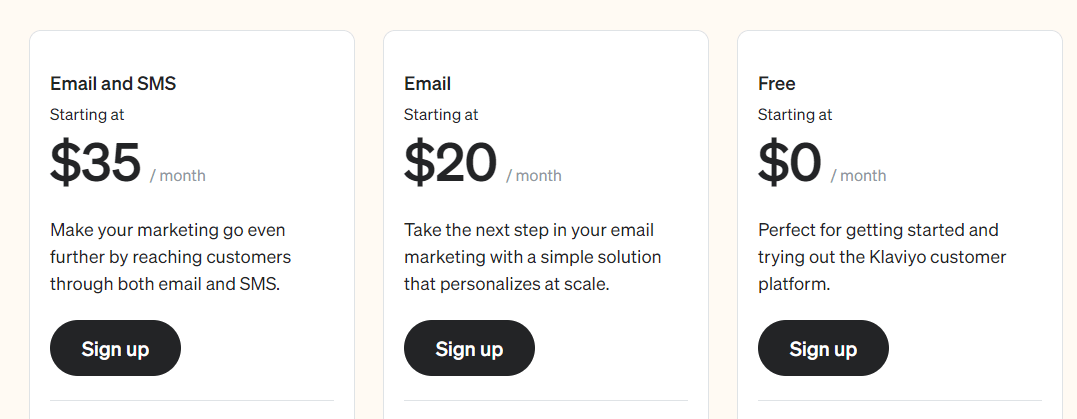
Task: Select "/ month" beside the $0 price
Action: tap(858, 176)
